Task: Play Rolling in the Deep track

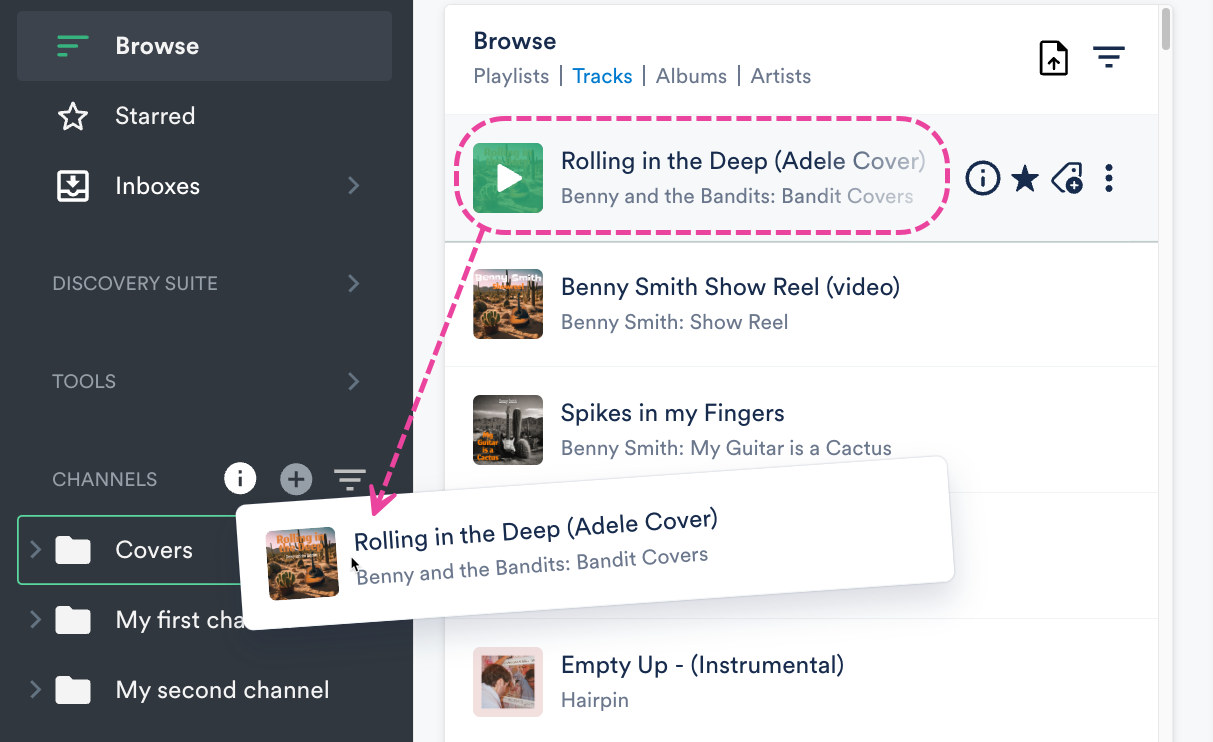Action: point(508,178)
